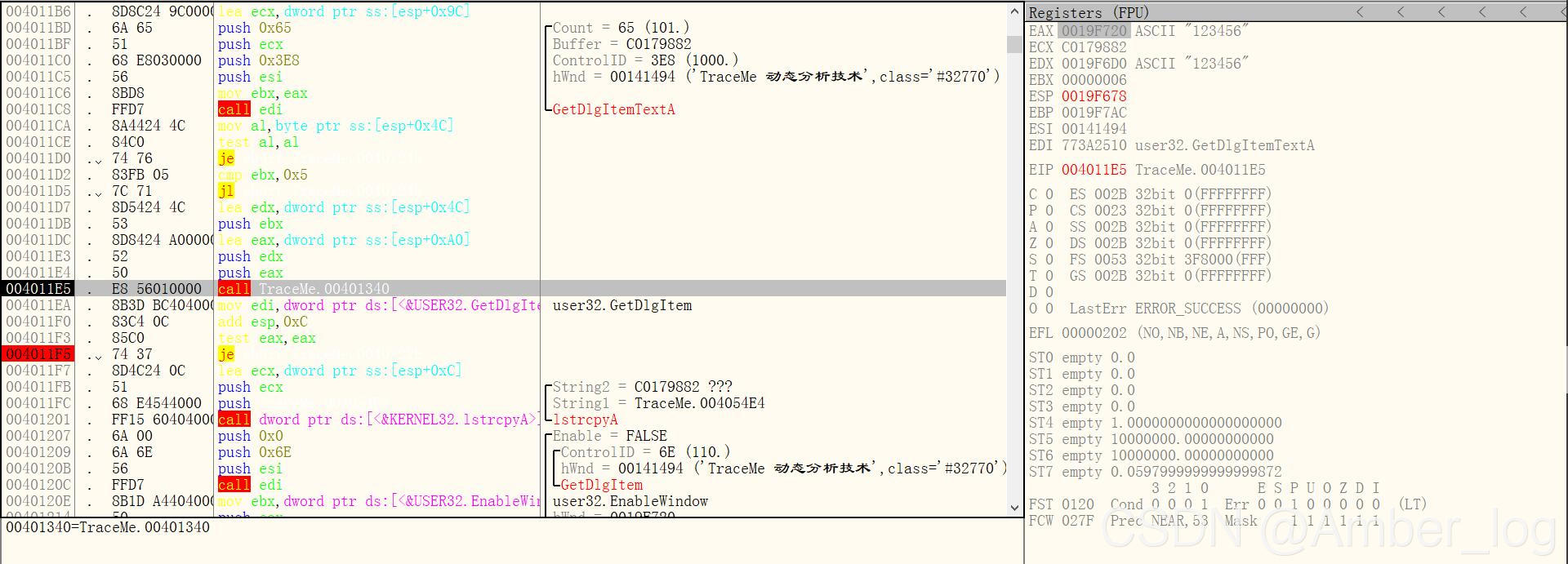Screen dimensions: 1568x564
Task: Select ESP register value 0019F678
Action: click(x=1094, y=96)
